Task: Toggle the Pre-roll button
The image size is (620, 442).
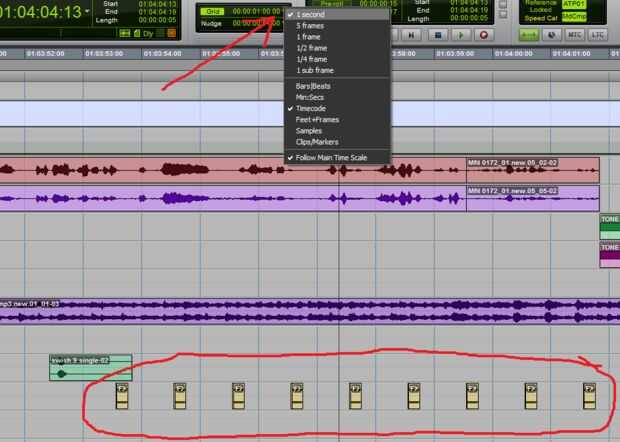Action: (330, 4)
